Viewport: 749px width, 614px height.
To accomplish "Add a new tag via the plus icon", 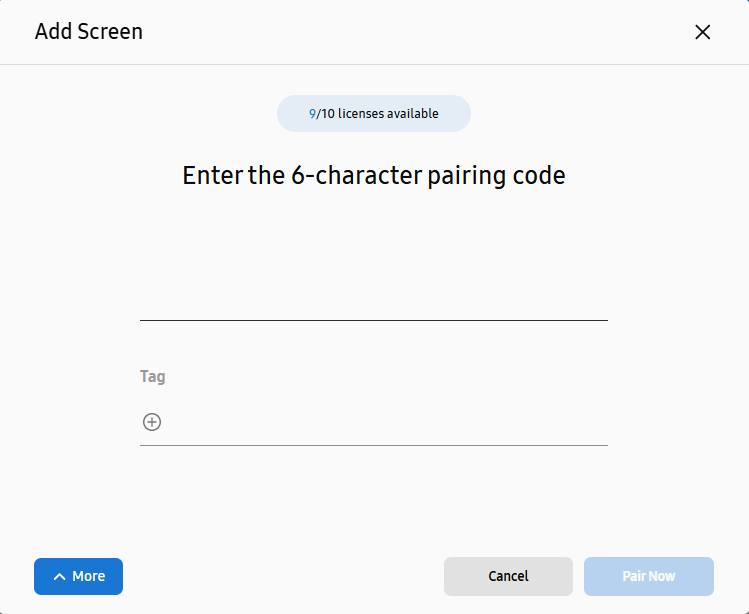I will (x=152, y=422).
